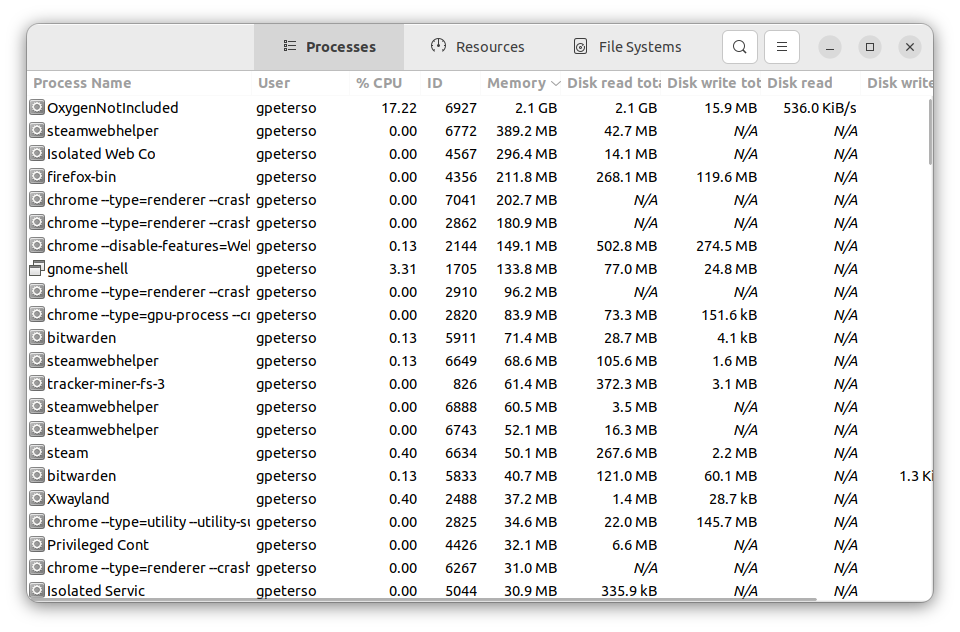Sort by the ID column header
Viewport: 960px width, 632px height.
pos(435,83)
